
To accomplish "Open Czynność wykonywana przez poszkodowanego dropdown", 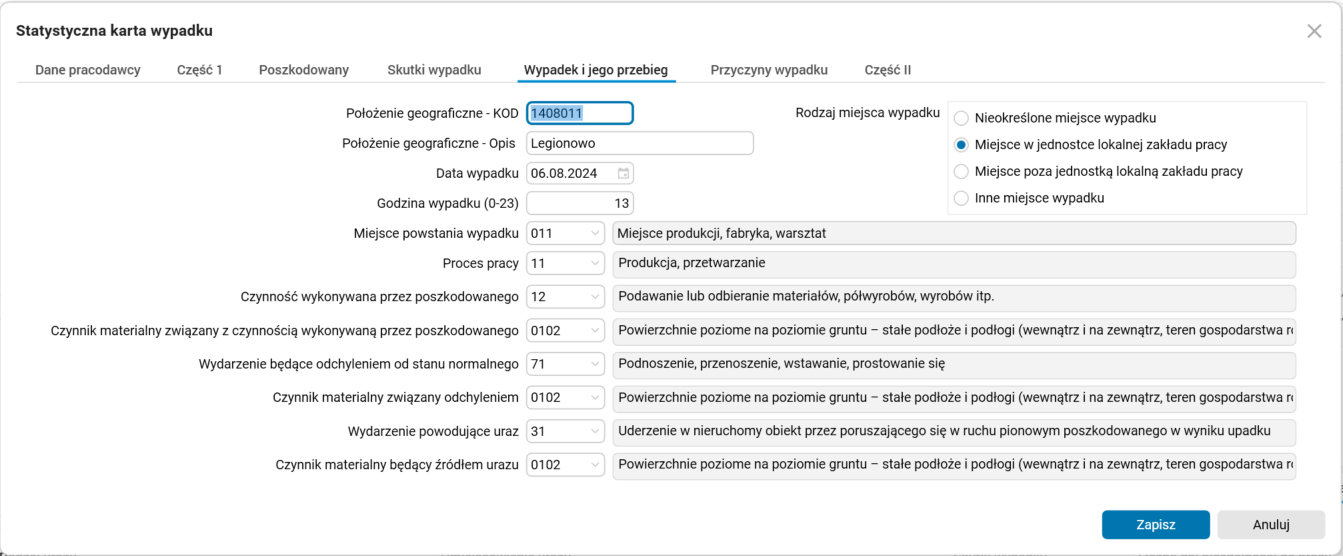I will (595, 297).
